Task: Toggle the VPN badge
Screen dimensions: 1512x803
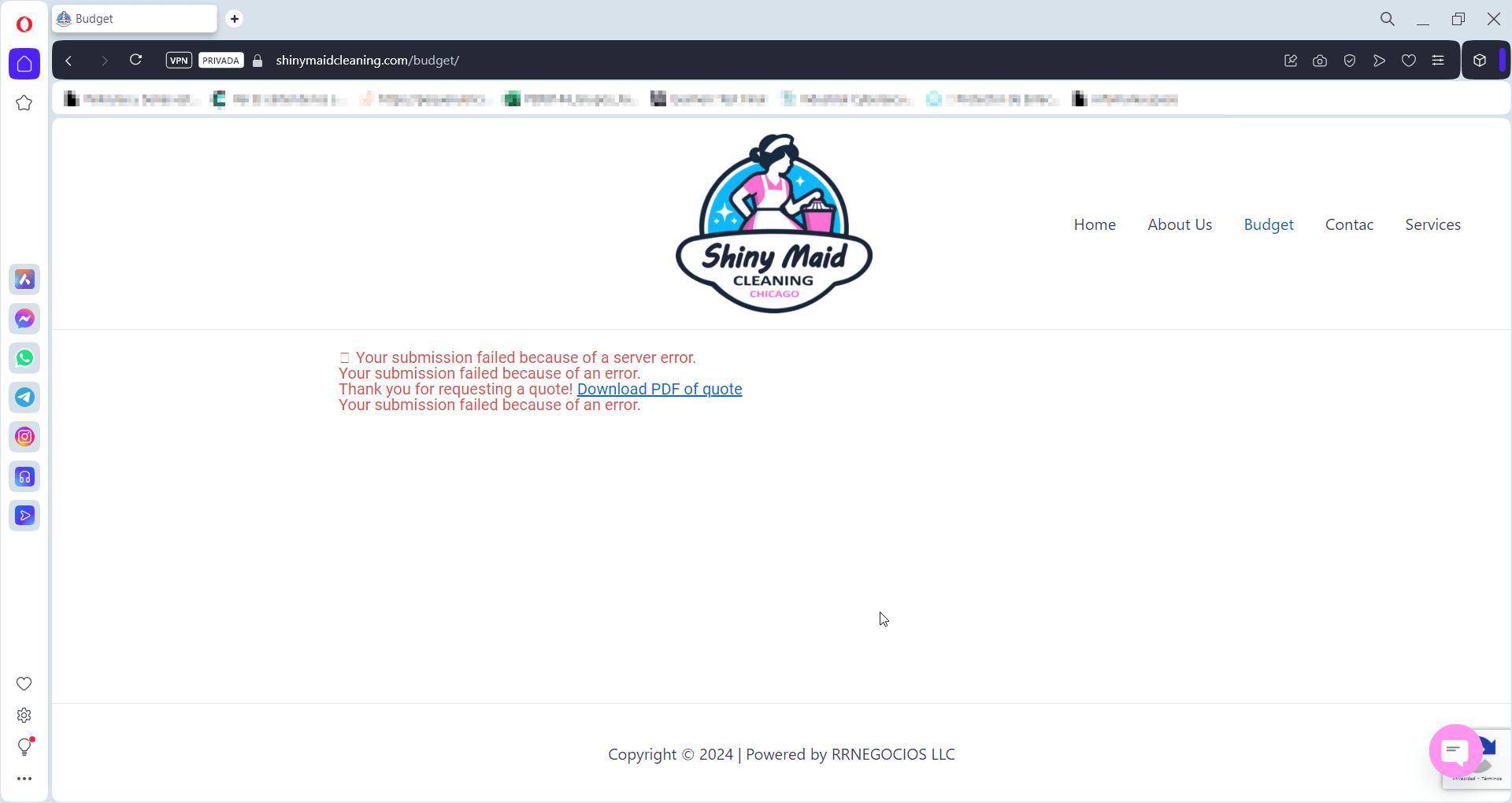Action: click(x=179, y=61)
